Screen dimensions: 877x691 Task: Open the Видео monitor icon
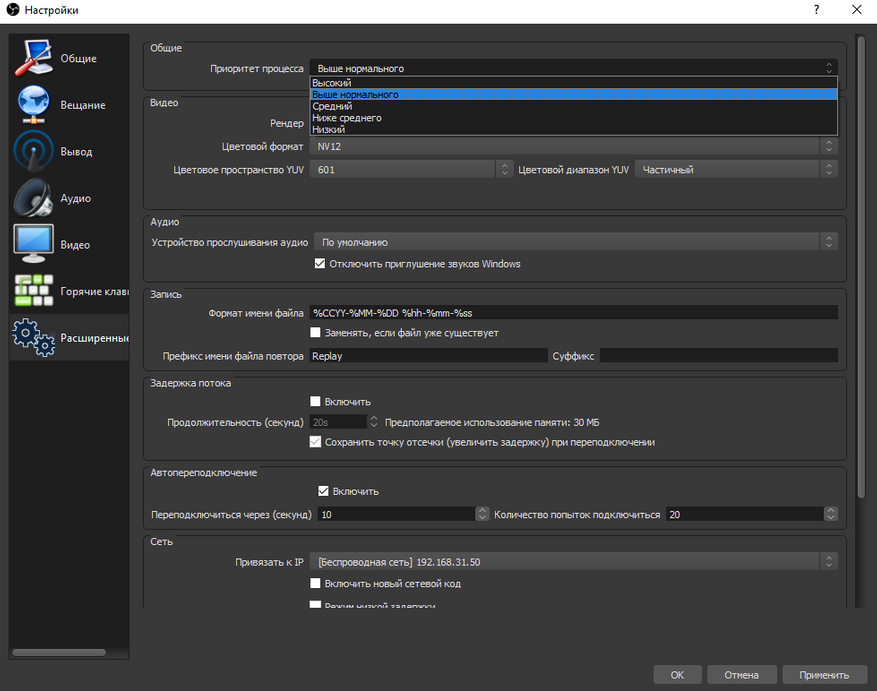[34, 244]
